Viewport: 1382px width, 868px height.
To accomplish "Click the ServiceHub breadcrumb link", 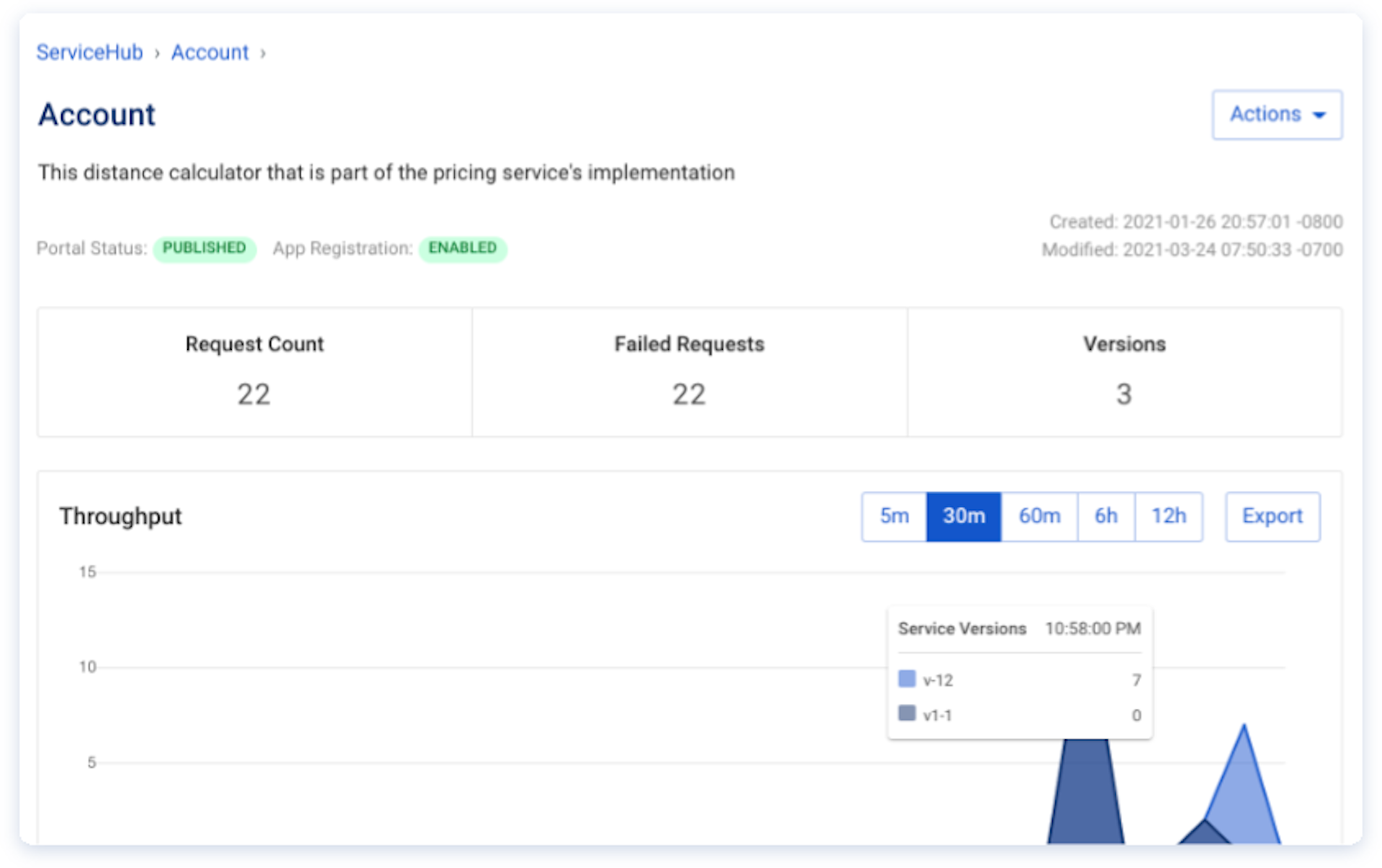I will 89,52.
